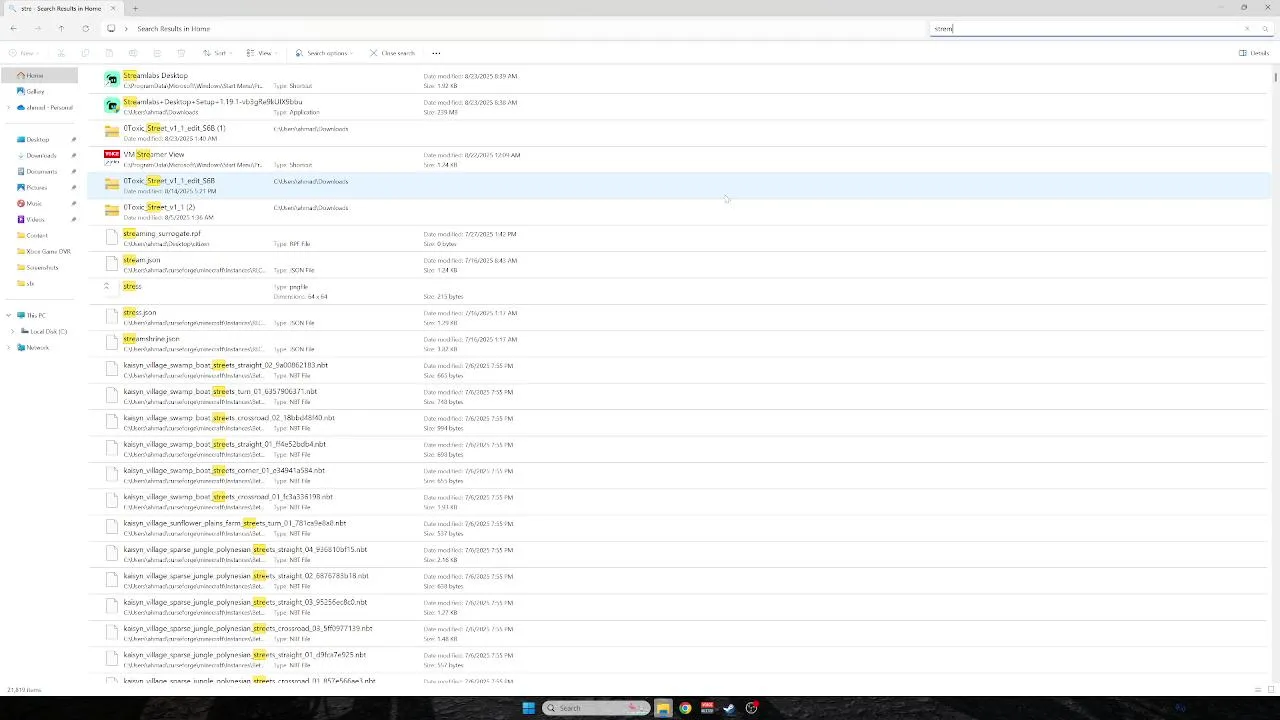Go up one folder level
1280x720 pixels.
point(61,29)
